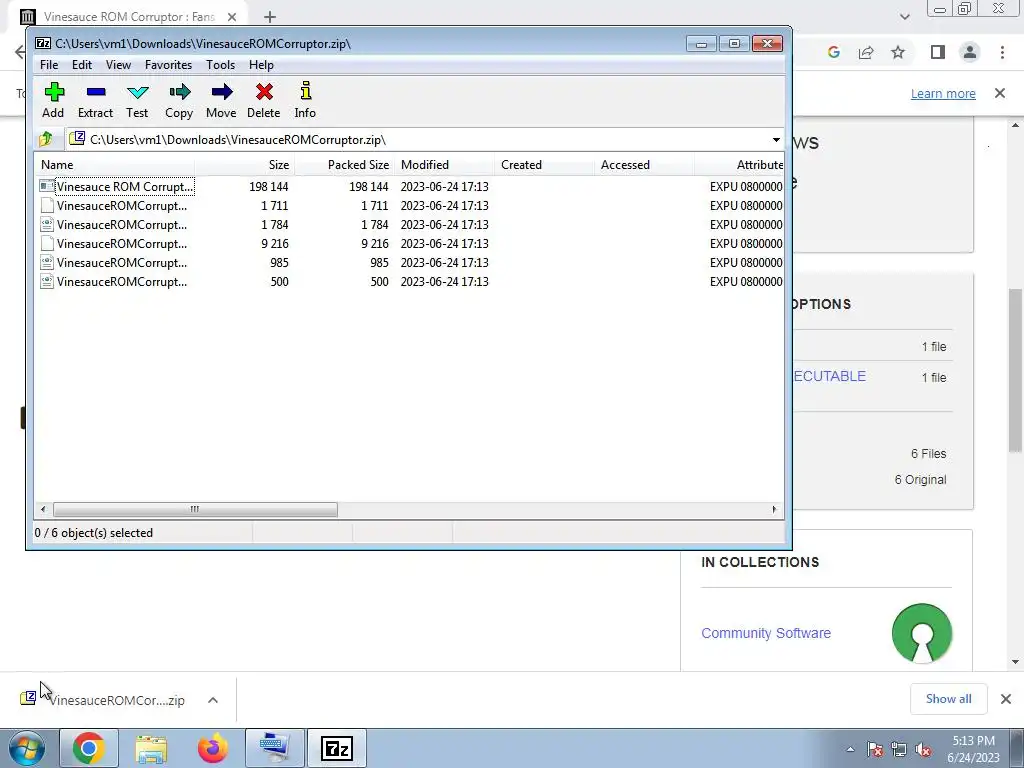Image resolution: width=1024 pixels, height=768 pixels.
Task: Click the Action Center flag tray icon
Action: [x=875, y=750]
